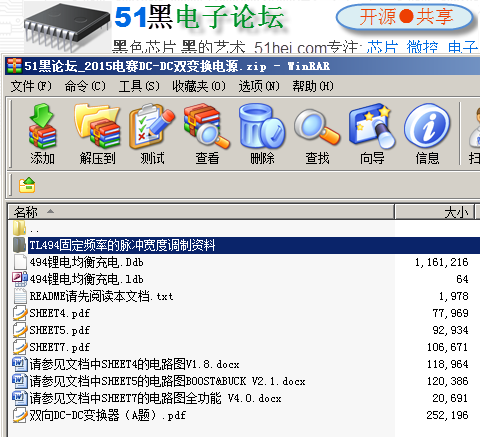Click the 解压到 (Extract To) toolbar icon
480x437 pixels.
(x=97, y=126)
